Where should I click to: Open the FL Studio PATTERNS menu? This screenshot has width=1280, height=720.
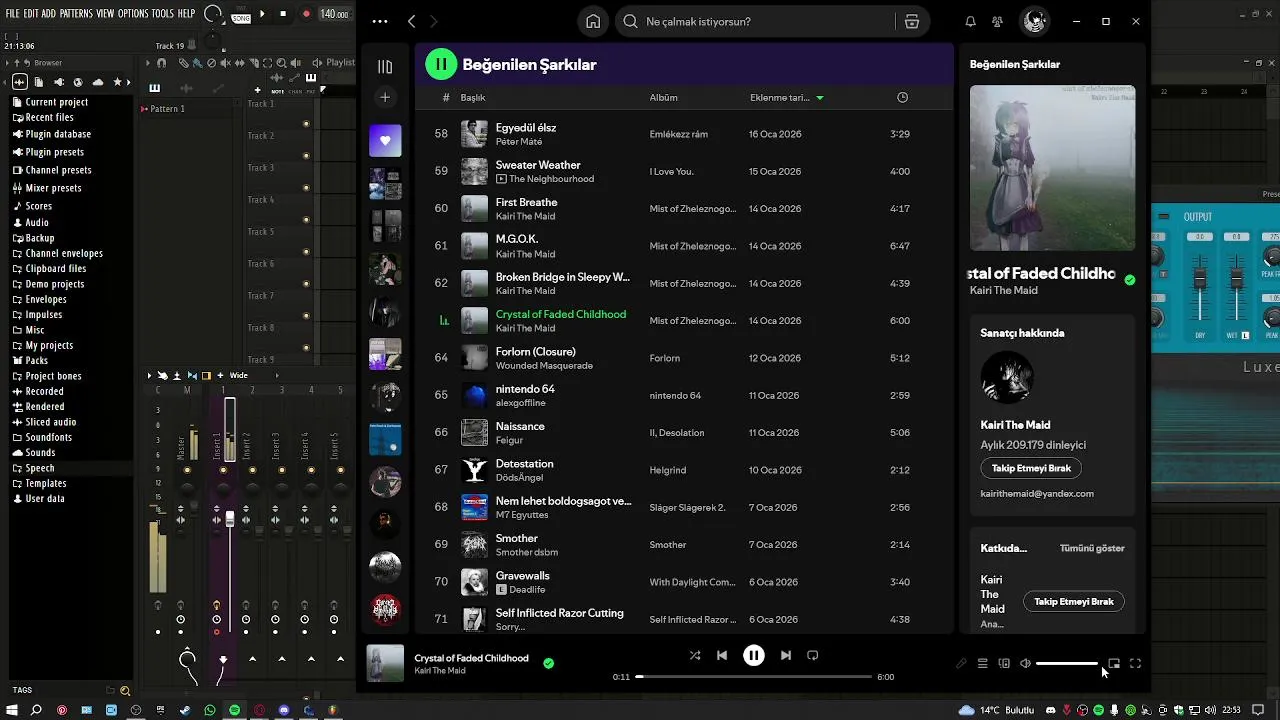(76, 13)
